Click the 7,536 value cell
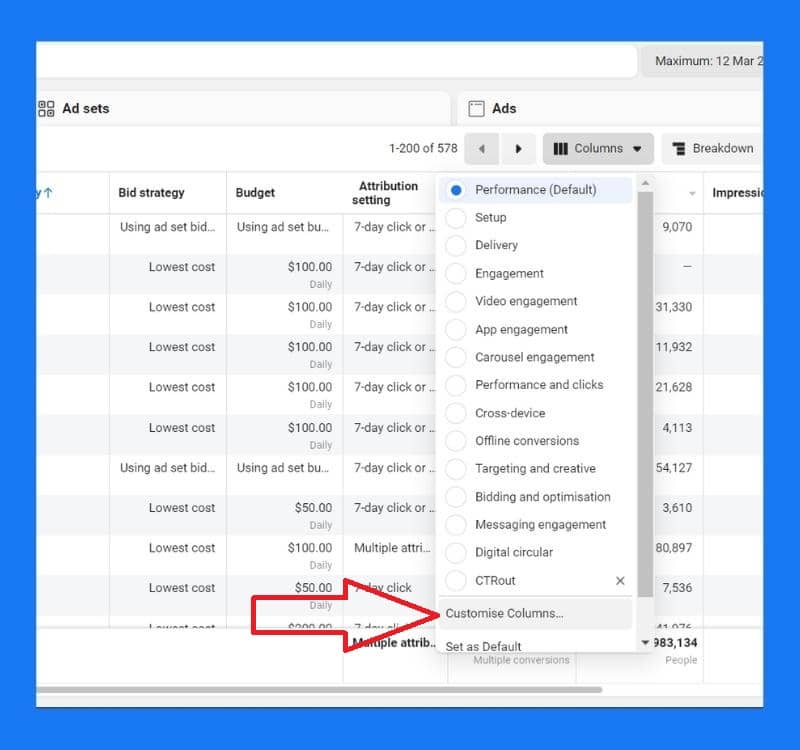The width and height of the screenshot is (800, 750). (x=677, y=588)
